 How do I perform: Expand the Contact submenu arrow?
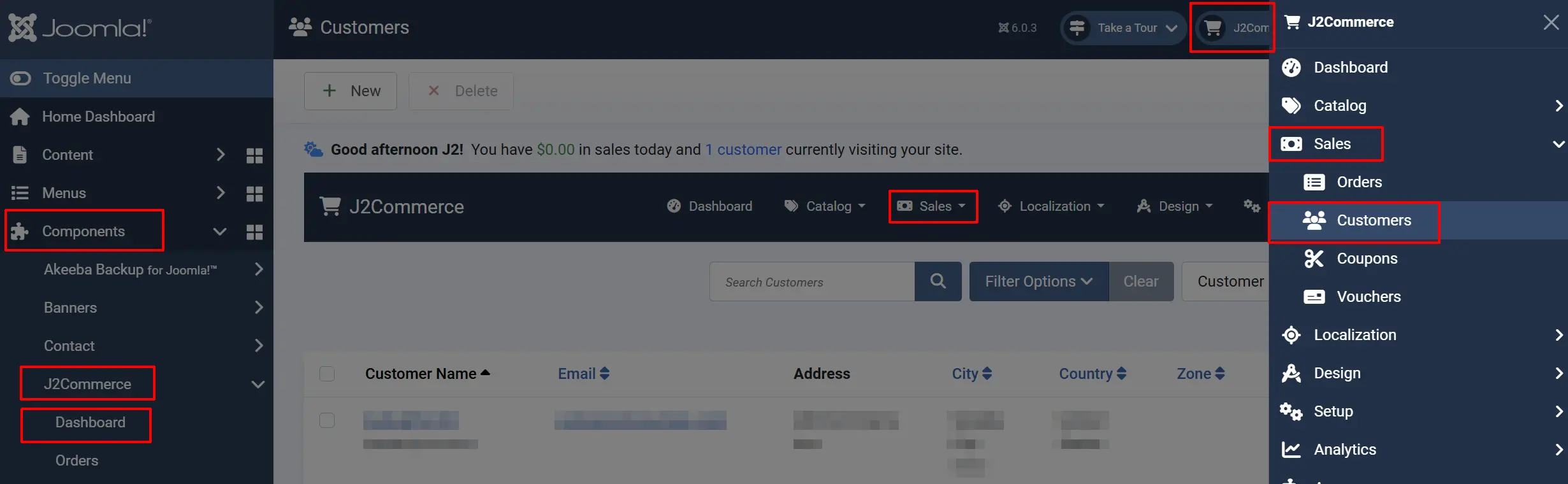coord(259,346)
